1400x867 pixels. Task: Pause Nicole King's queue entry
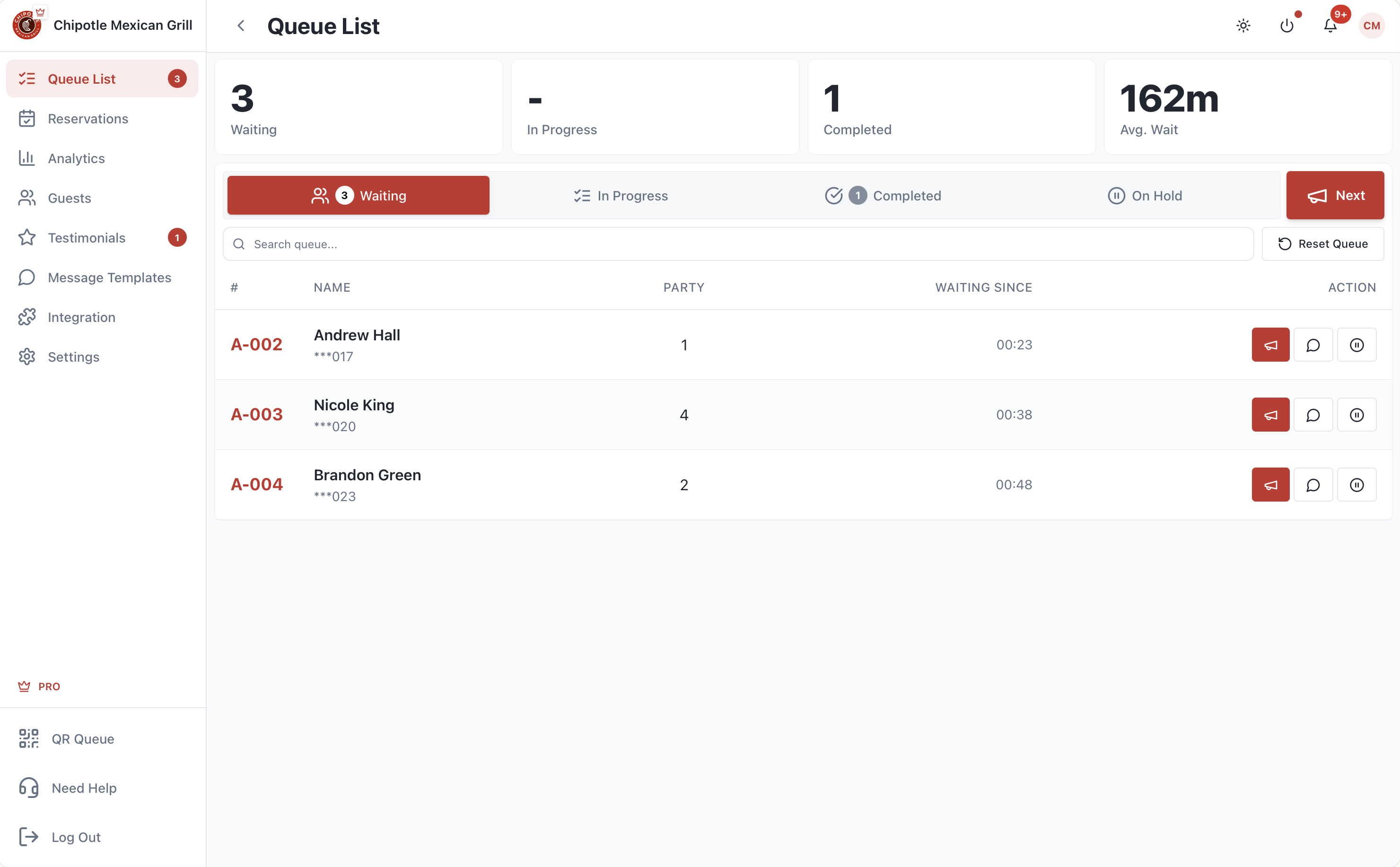tap(1356, 415)
